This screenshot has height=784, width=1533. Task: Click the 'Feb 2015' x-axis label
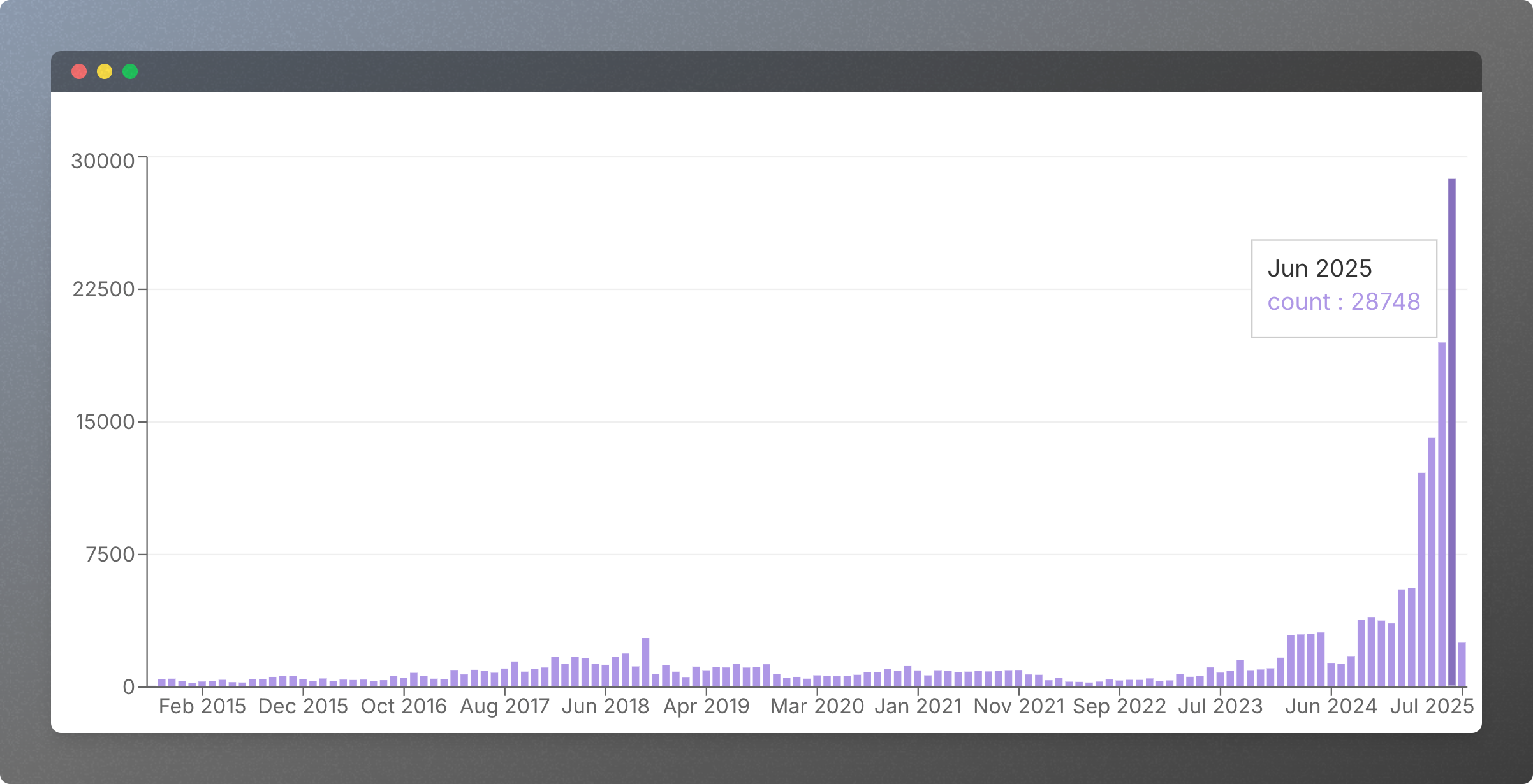[202, 706]
